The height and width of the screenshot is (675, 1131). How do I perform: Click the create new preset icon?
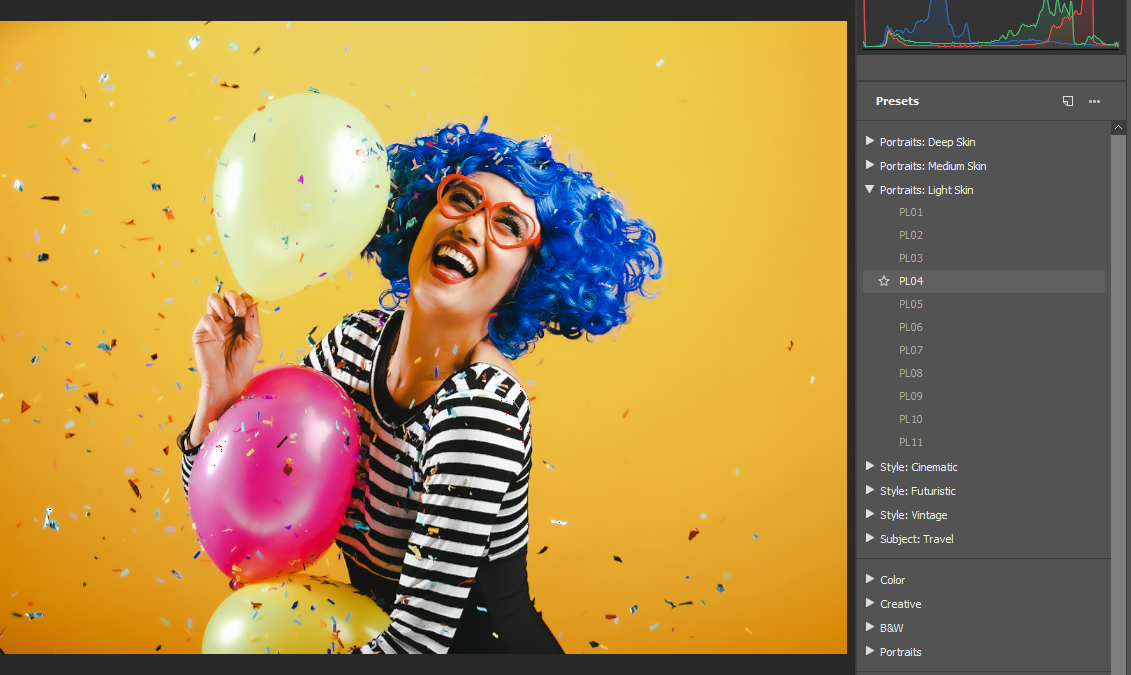1068,101
